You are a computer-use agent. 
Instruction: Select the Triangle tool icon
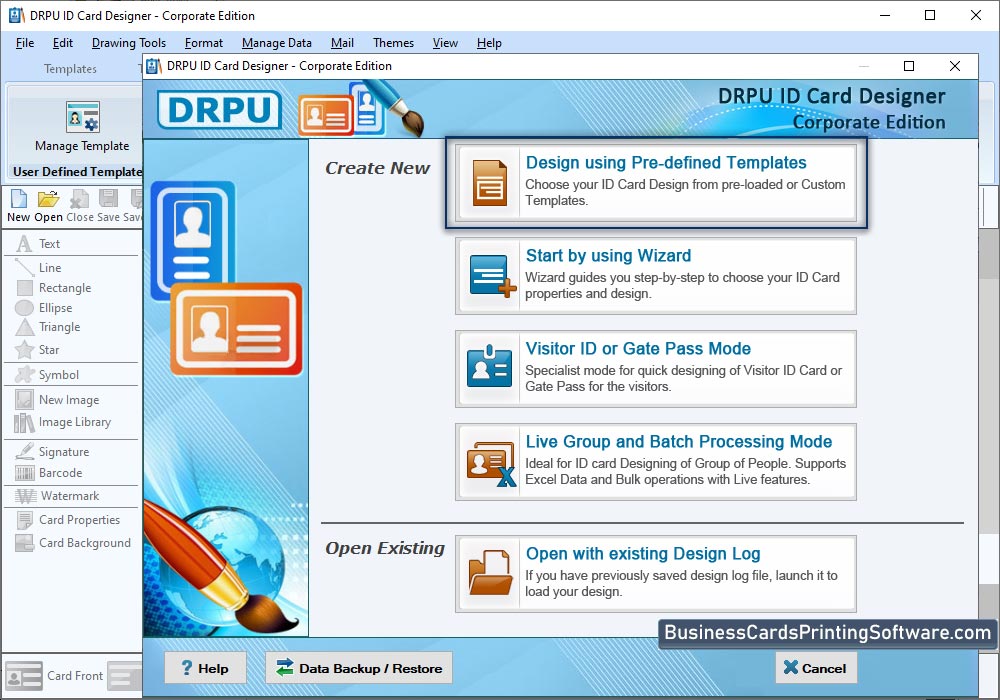tap(24, 327)
